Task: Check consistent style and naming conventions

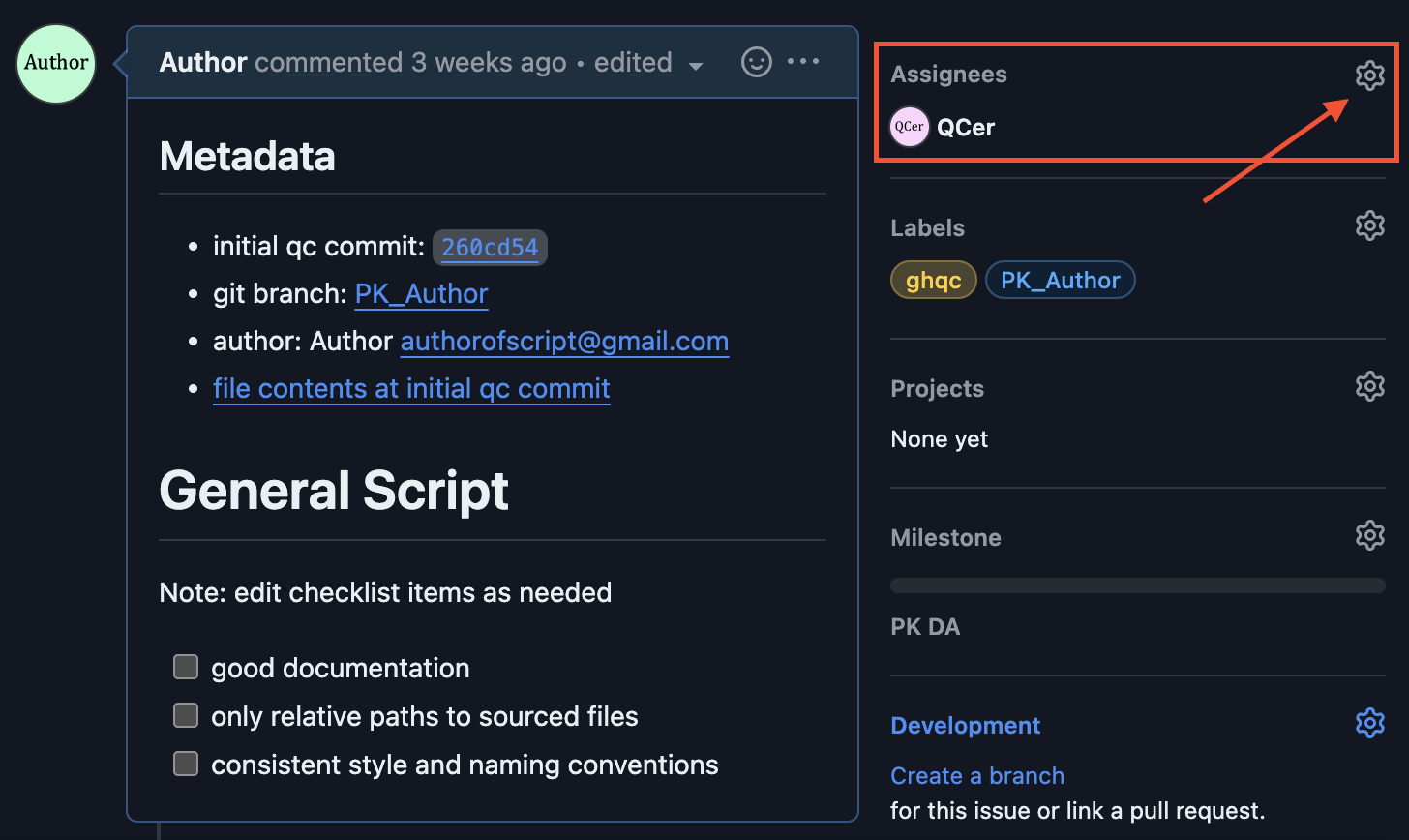Action: click(186, 764)
